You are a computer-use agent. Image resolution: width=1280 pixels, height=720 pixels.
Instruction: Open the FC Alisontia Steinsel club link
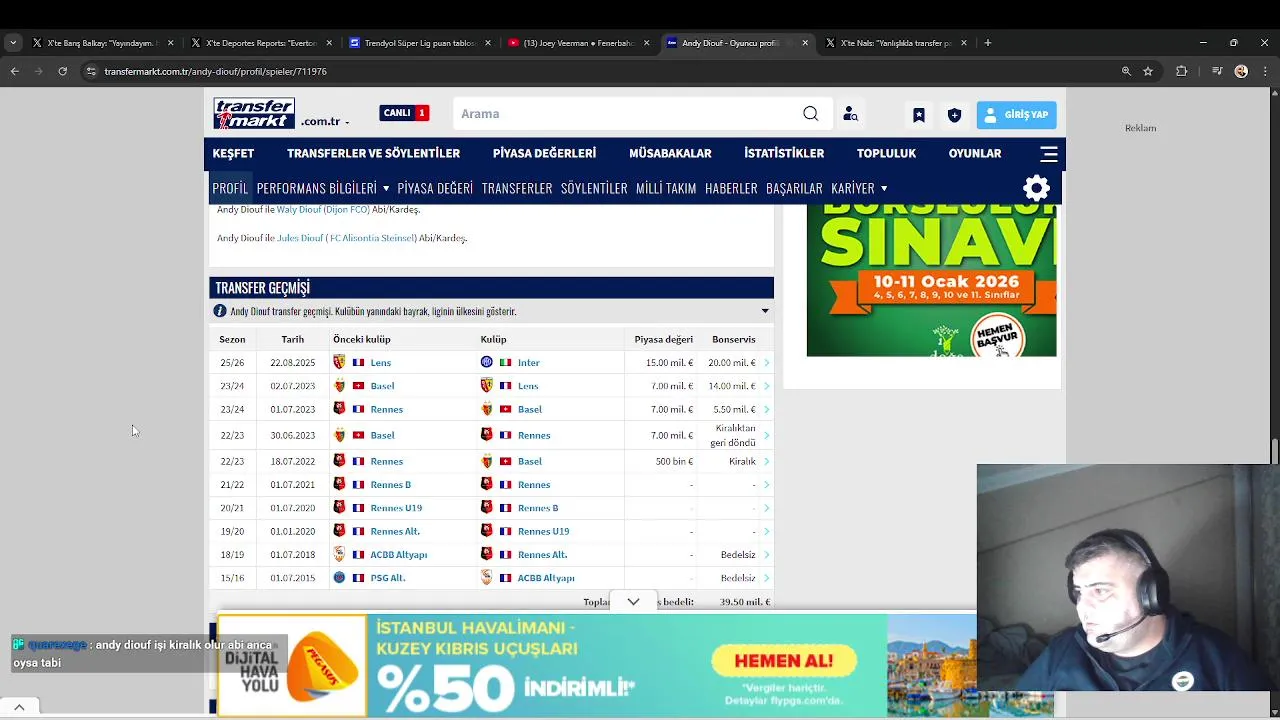coord(372,238)
